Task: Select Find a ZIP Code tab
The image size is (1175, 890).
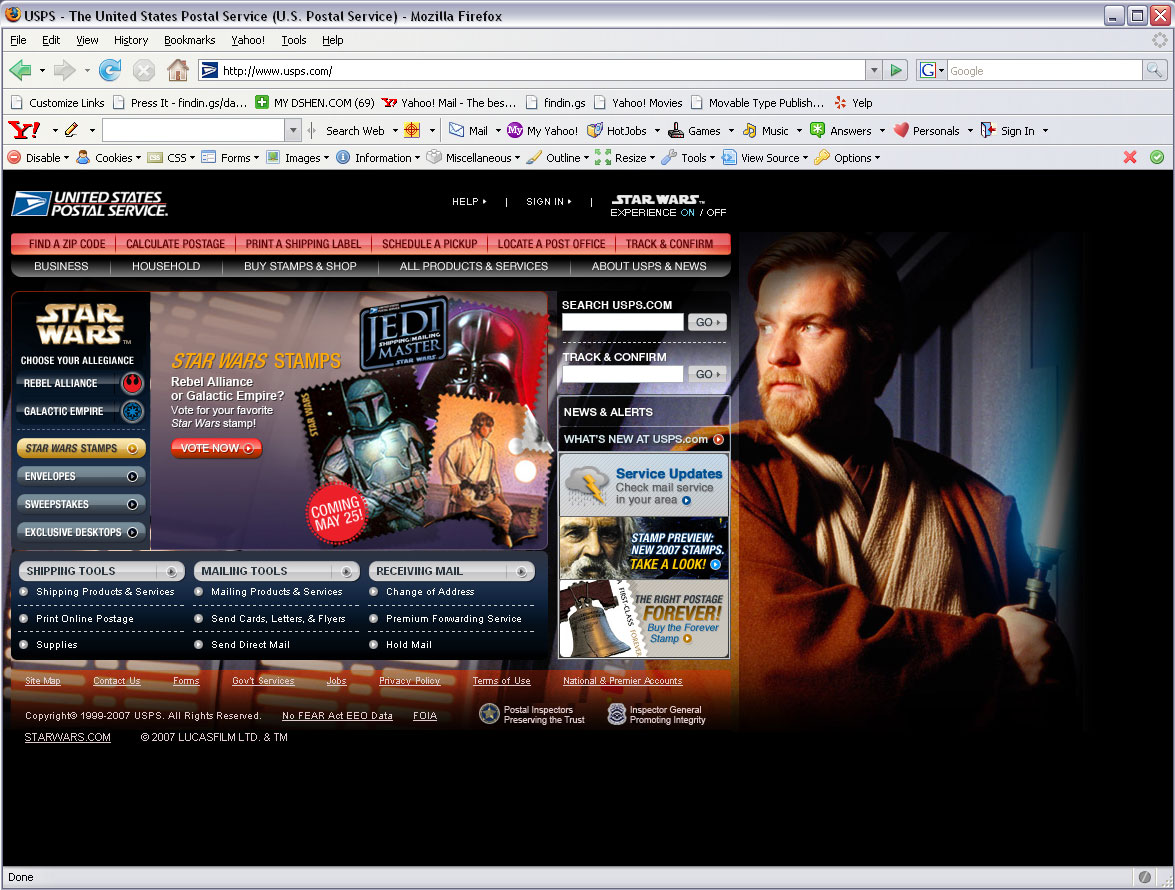Action: click(x=67, y=244)
